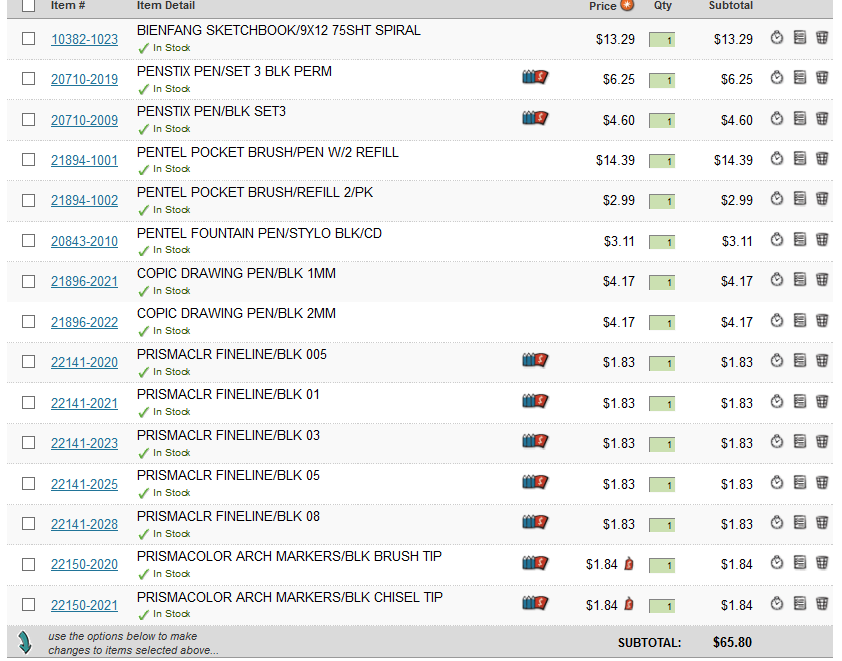Click the red price tag icon beside BRUSH TIP $1.84
Image resolution: width=842 pixels, height=661 pixels.
coord(629,564)
